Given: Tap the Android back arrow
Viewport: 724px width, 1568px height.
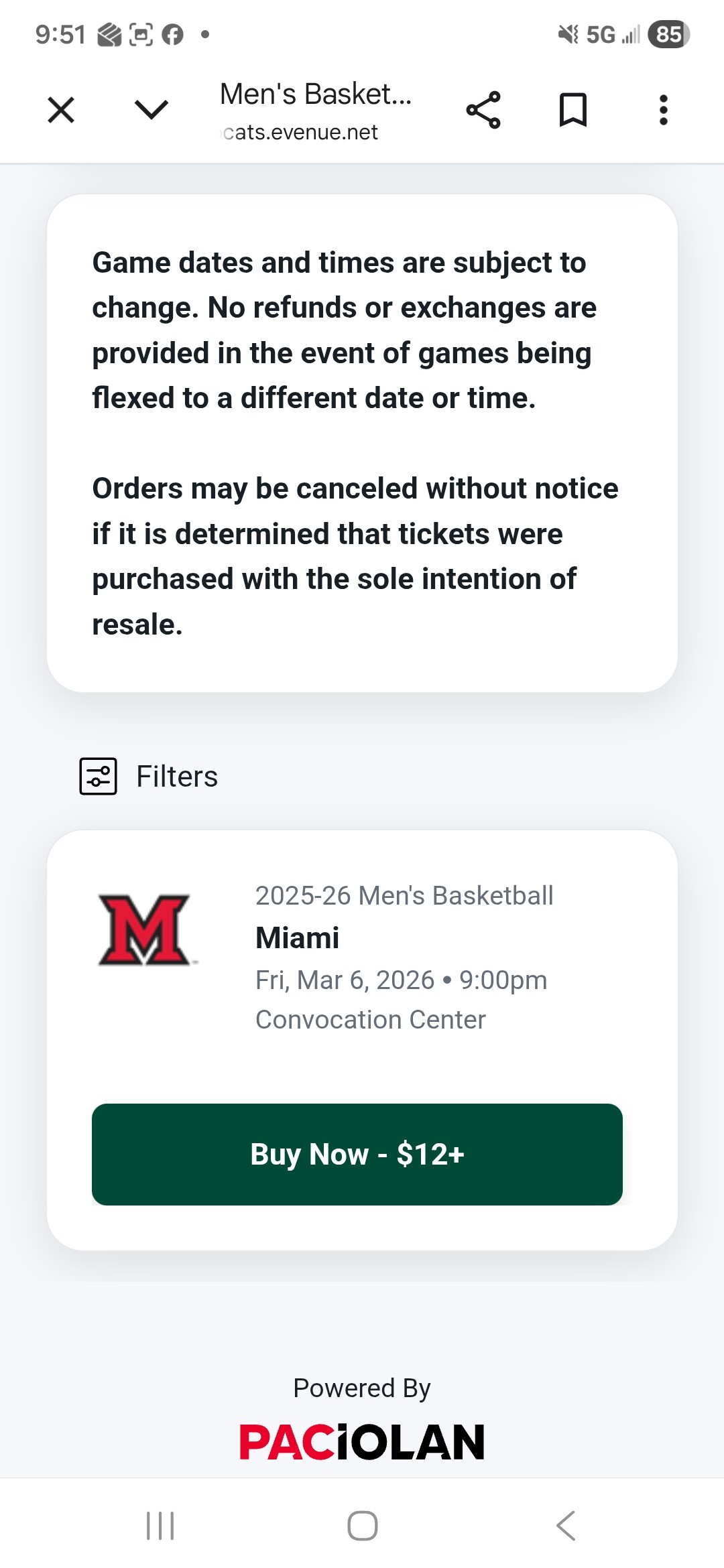Looking at the screenshot, I should (x=566, y=1526).
